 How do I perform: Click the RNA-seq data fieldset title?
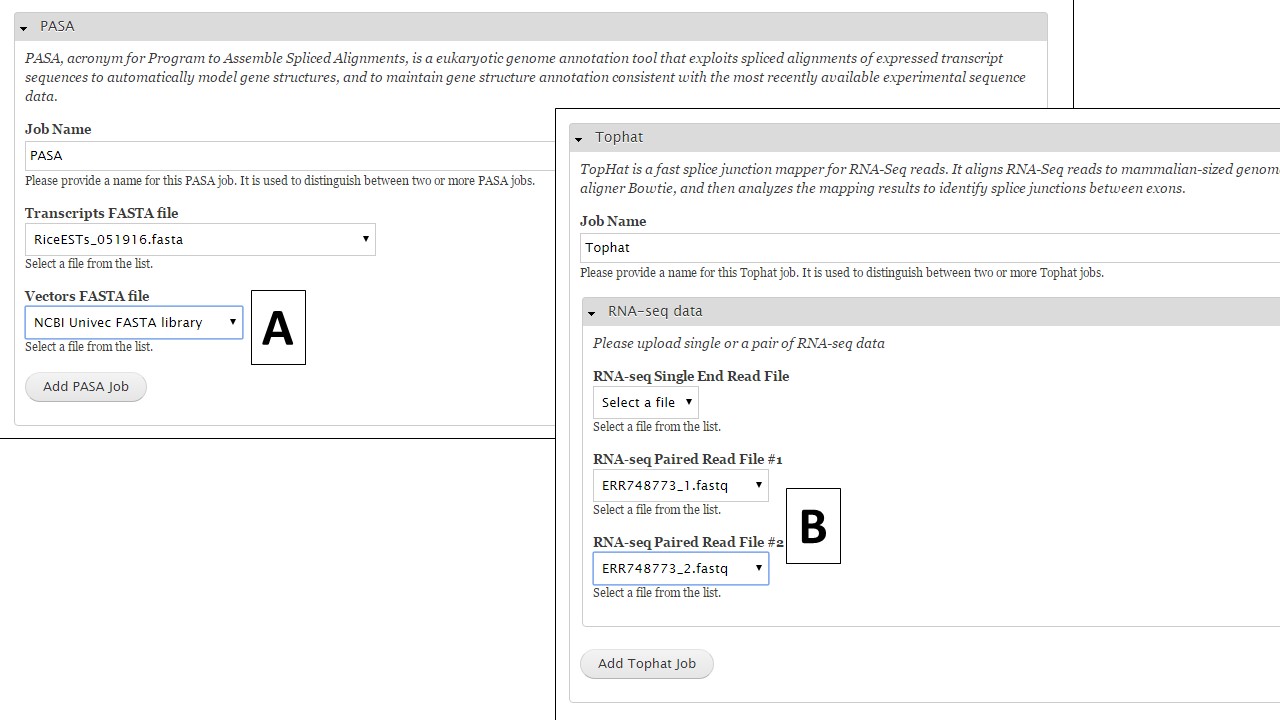tap(655, 311)
